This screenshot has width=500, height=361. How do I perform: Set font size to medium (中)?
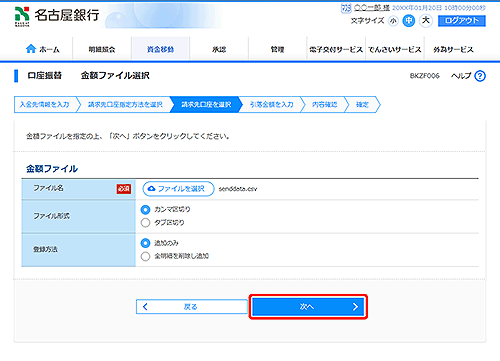[409, 21]
